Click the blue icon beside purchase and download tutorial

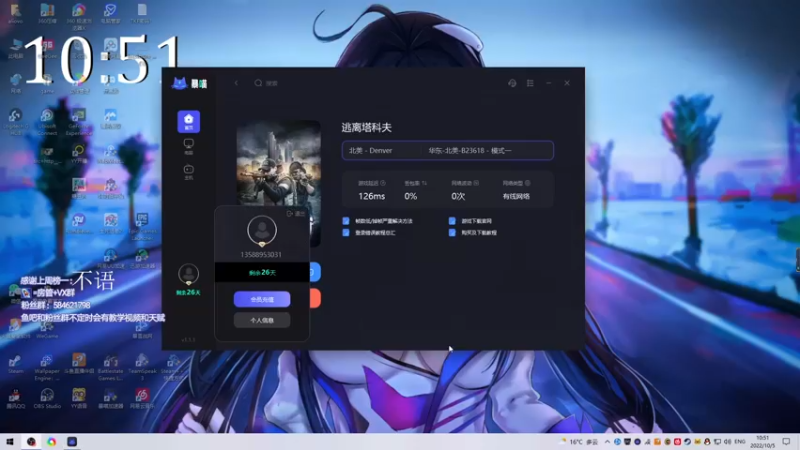point(452,233)
